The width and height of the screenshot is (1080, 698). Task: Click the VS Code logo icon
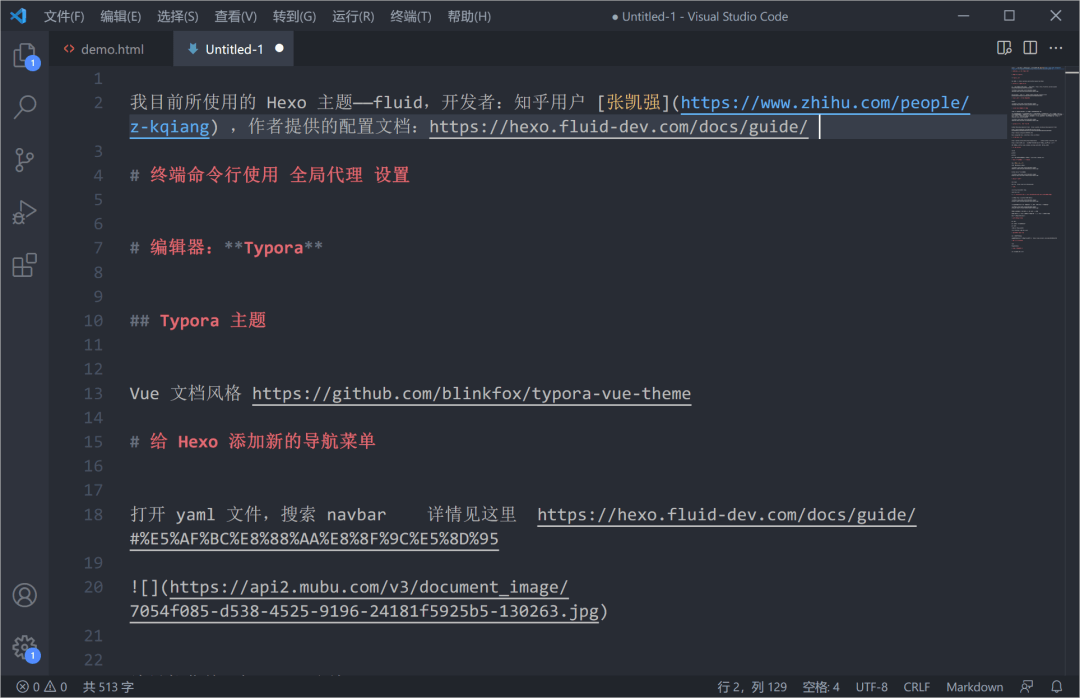pos(19,16)
